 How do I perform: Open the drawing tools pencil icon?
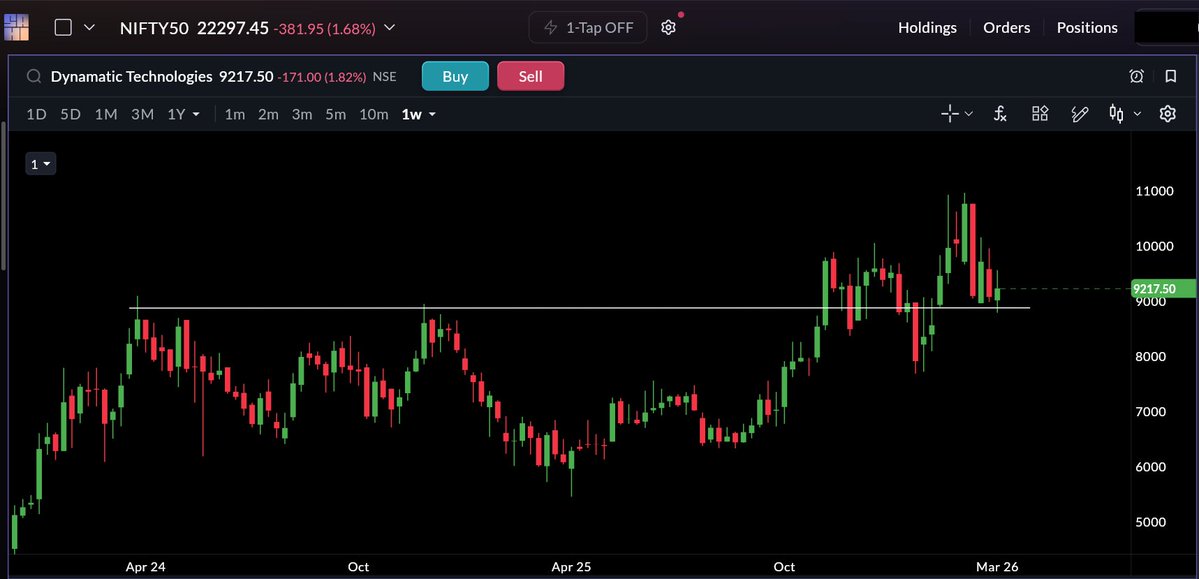1080,114
